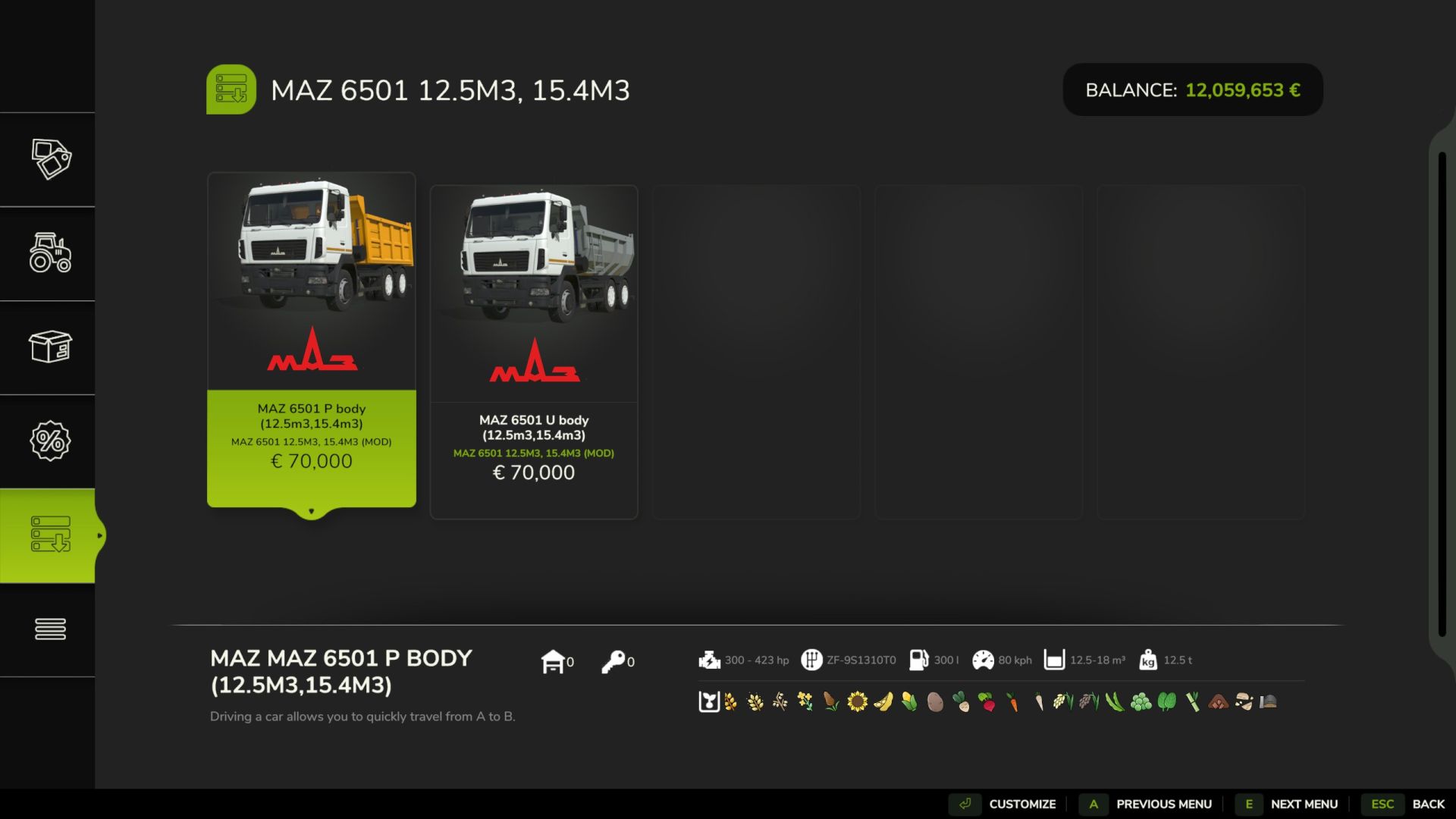This screenshot has width=1456, height=819.
Task: Click the leased vehicles key icon
Action: point(613,661)
